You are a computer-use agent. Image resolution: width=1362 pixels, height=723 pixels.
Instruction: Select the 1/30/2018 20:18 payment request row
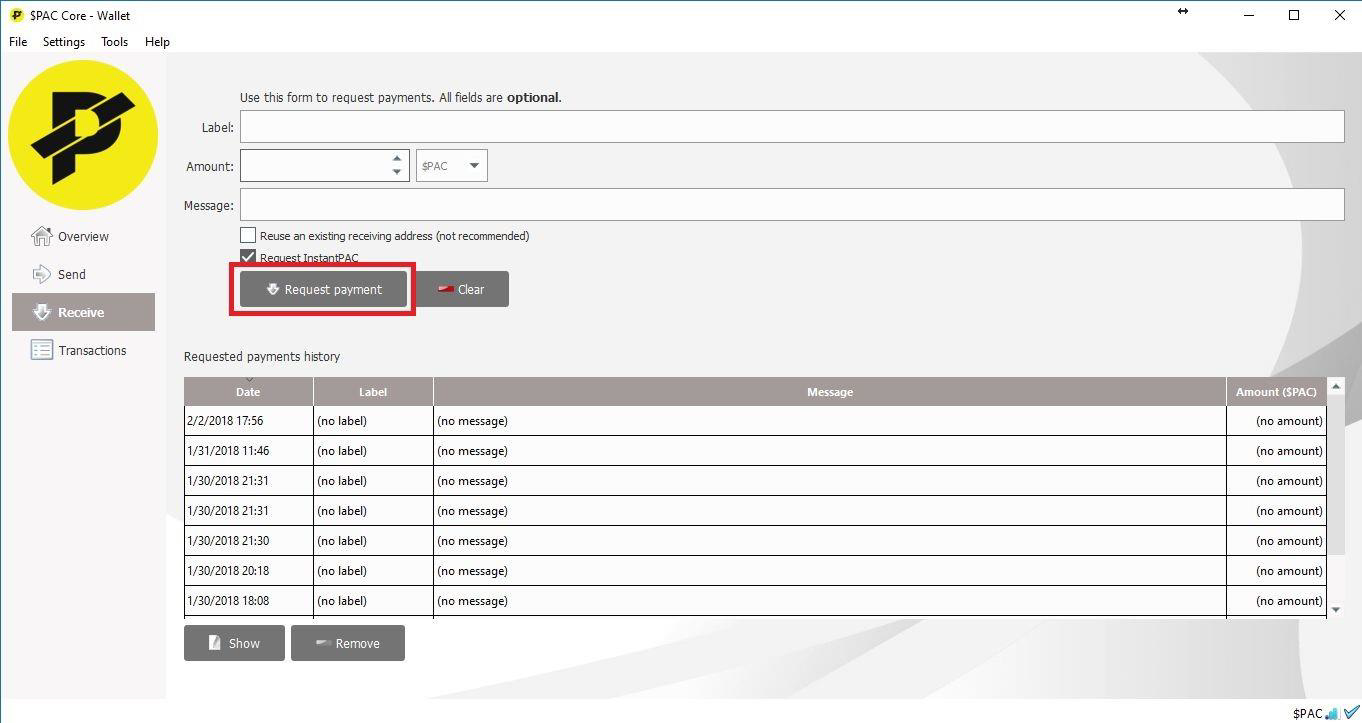755,571
